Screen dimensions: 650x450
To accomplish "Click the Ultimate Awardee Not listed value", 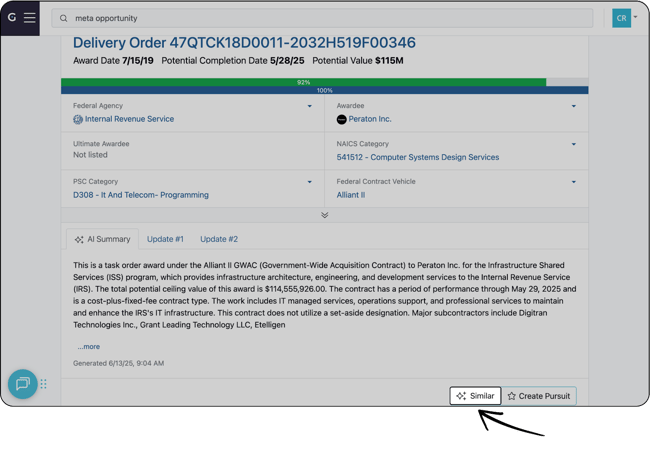I will 90,155.
